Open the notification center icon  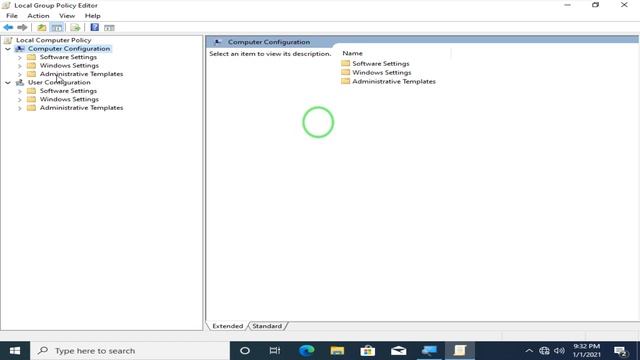[621, 351]
